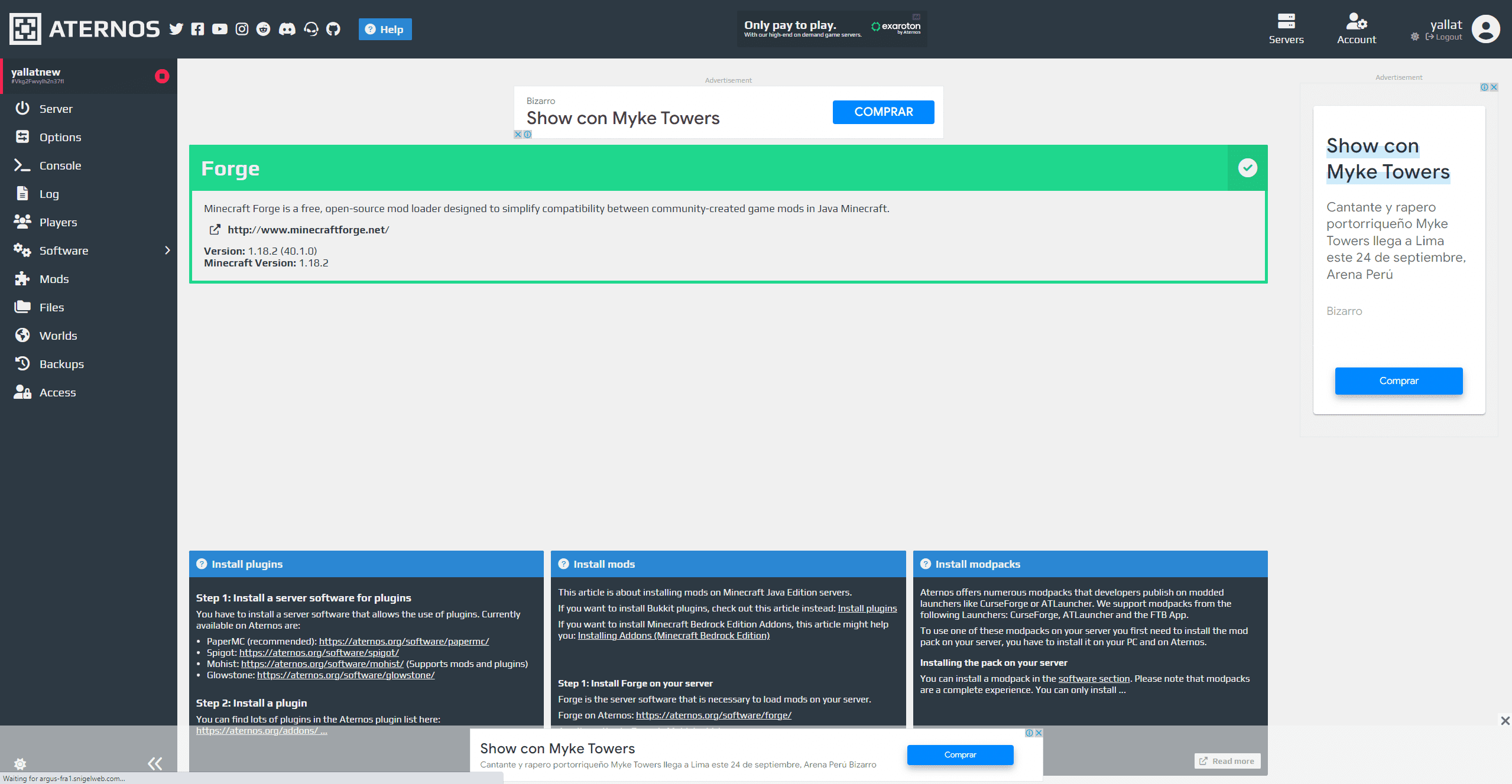
Task: Open the Aternos YouTube icon
Action: tap(219, 29)
